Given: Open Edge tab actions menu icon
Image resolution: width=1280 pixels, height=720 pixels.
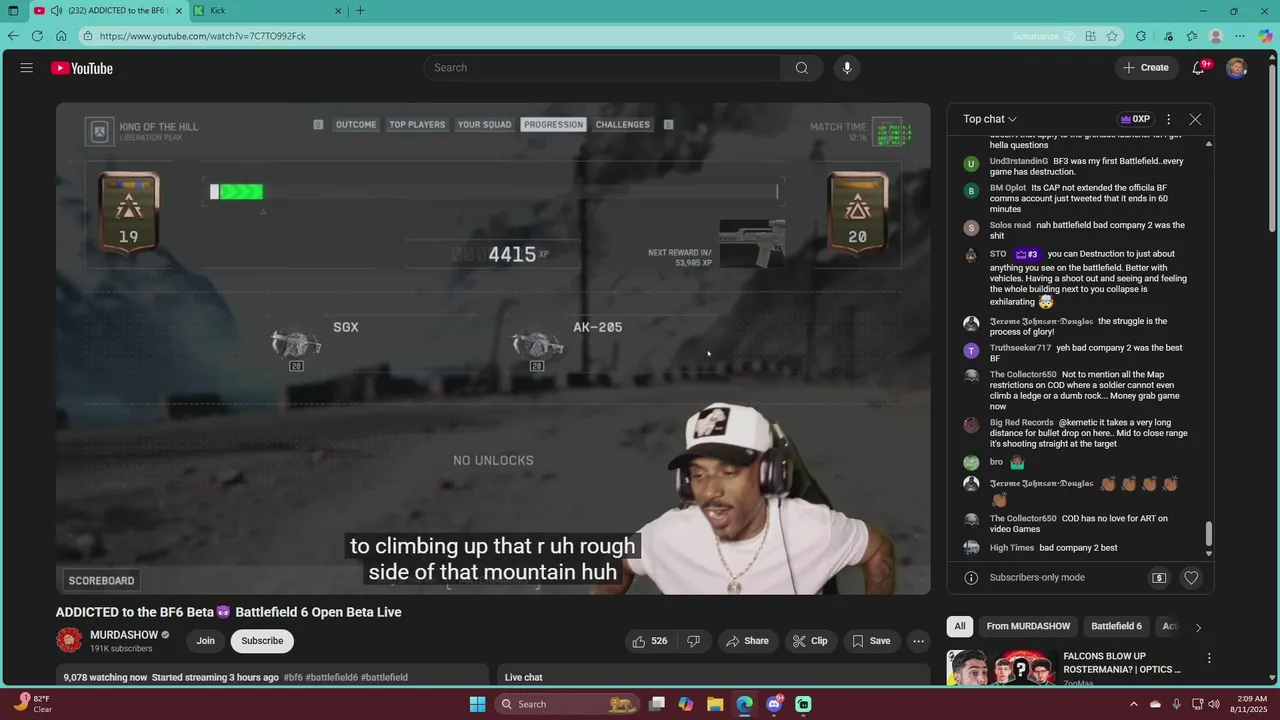Looking at the screenshot, I should pyautogui.click(x=13, y=11).
